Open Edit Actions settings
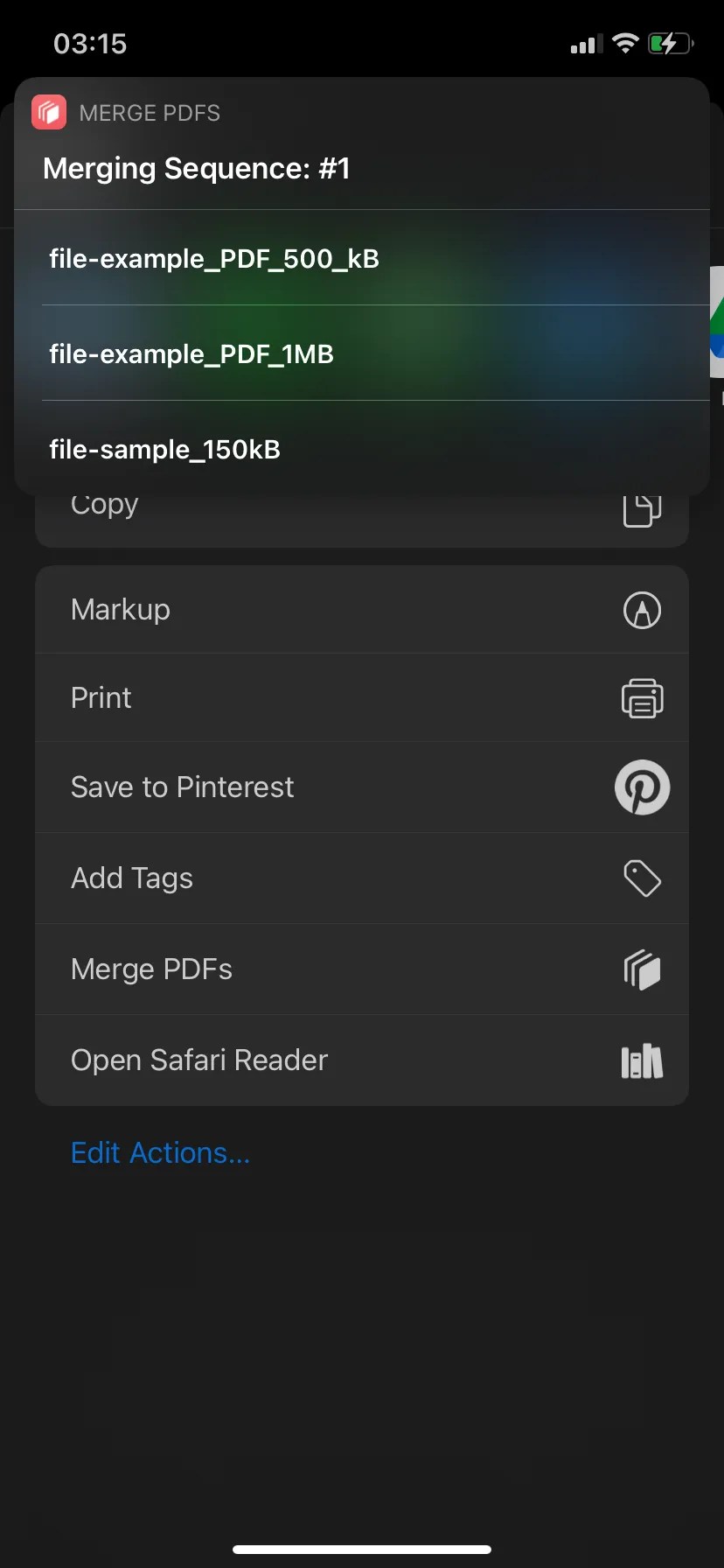Screen dimensions: 724x1568 (160, 1152)
